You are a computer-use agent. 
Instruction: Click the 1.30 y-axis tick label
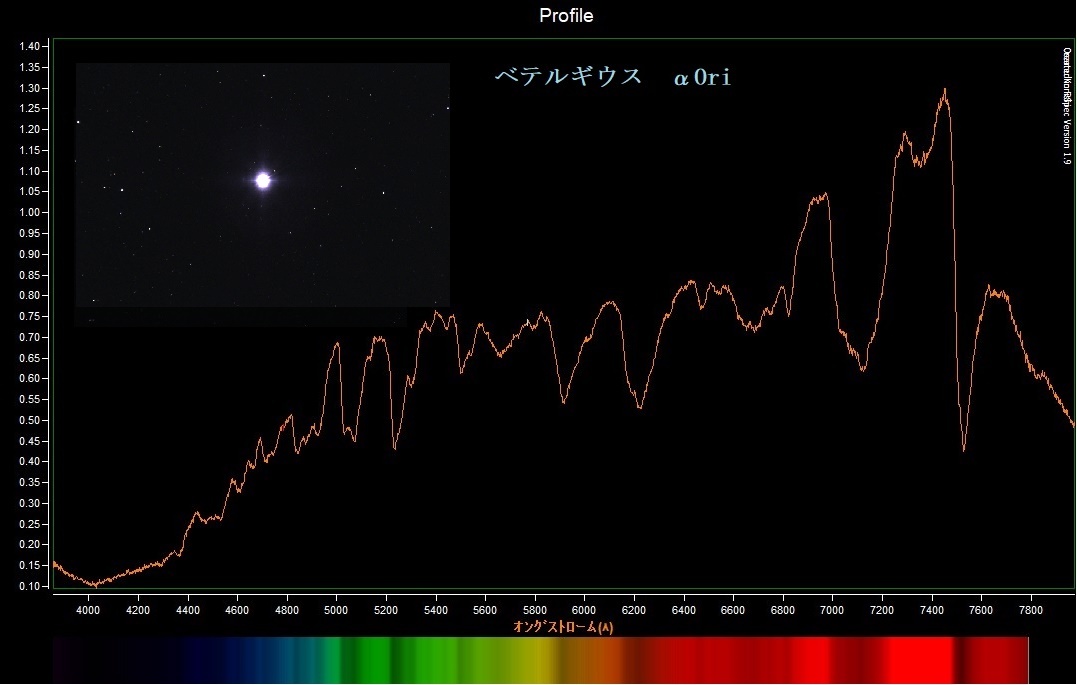tap(30, 88)
